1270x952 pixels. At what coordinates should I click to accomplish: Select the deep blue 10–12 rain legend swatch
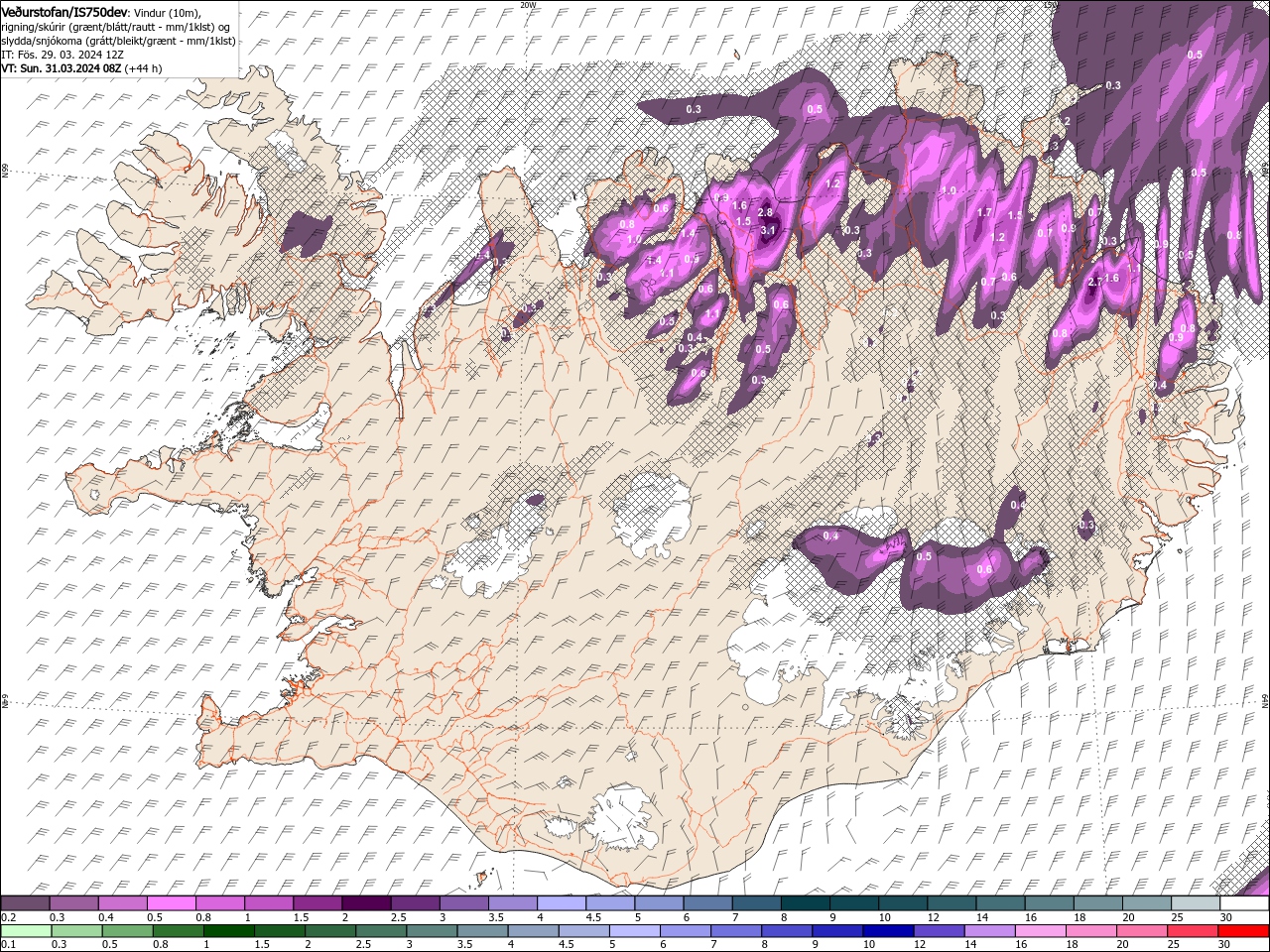[x=889, y=931]
